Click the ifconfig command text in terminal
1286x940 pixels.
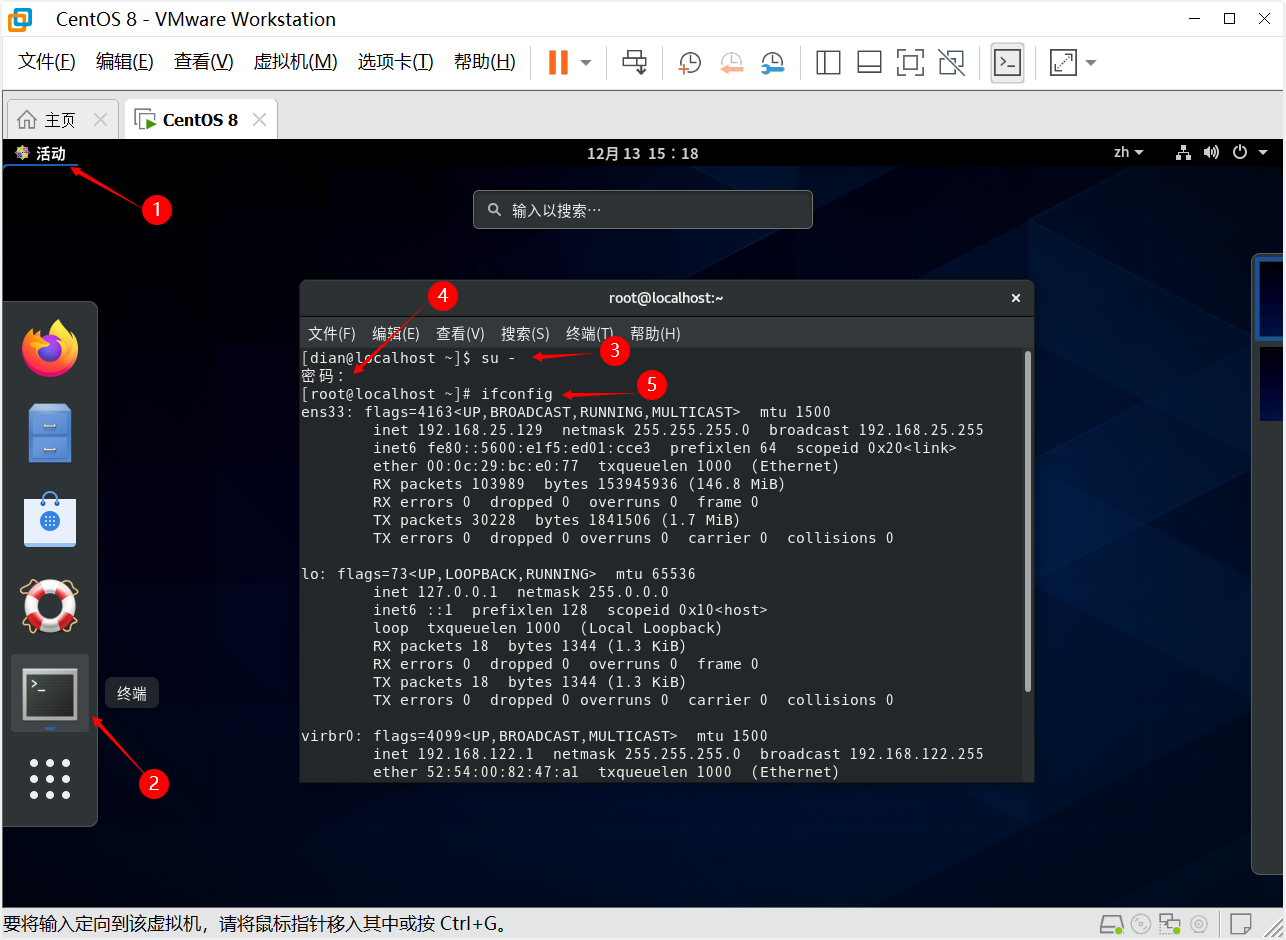tap(517, 394)
